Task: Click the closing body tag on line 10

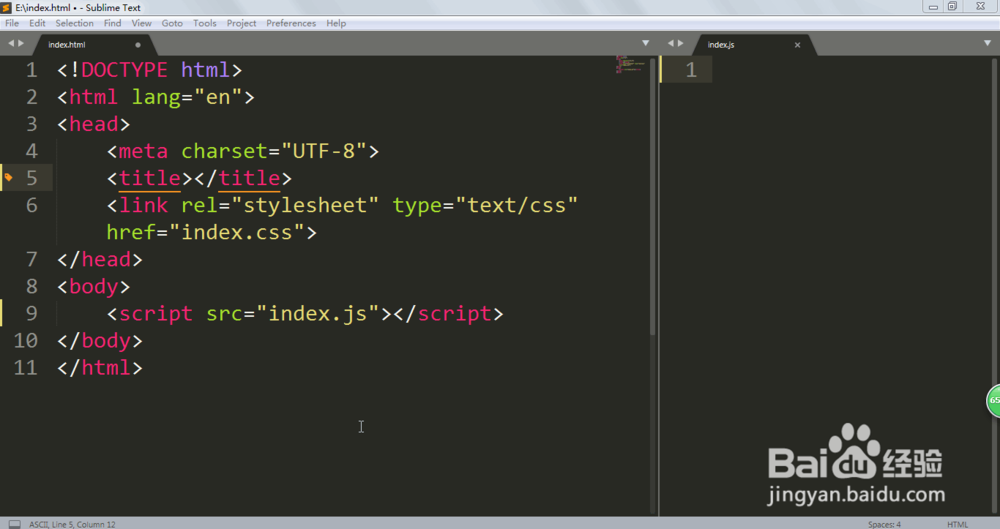Action: pyautogui.click(x=99, y=341)
